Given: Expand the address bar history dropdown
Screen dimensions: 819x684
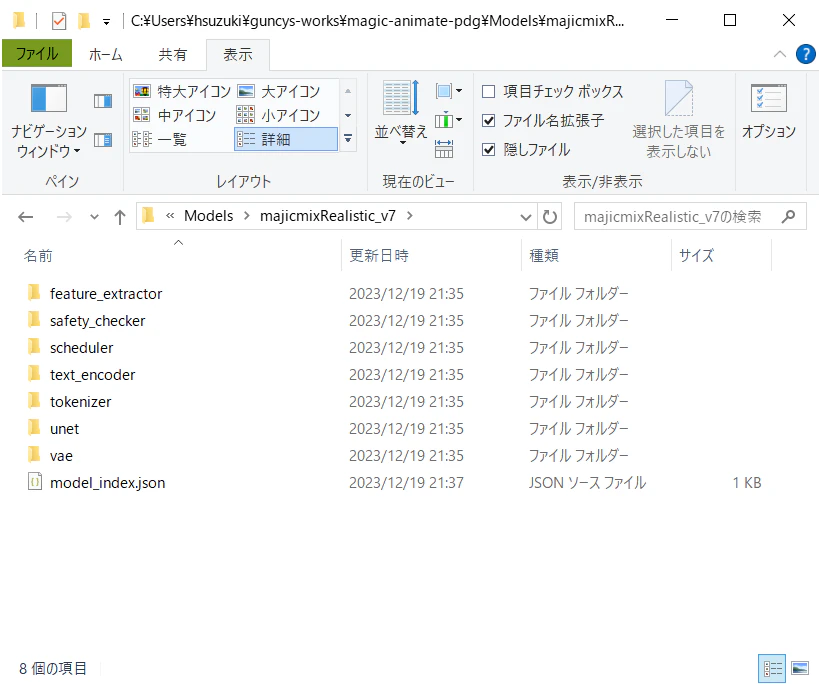Looking at the screenshot, I should (x=526, y=217).
